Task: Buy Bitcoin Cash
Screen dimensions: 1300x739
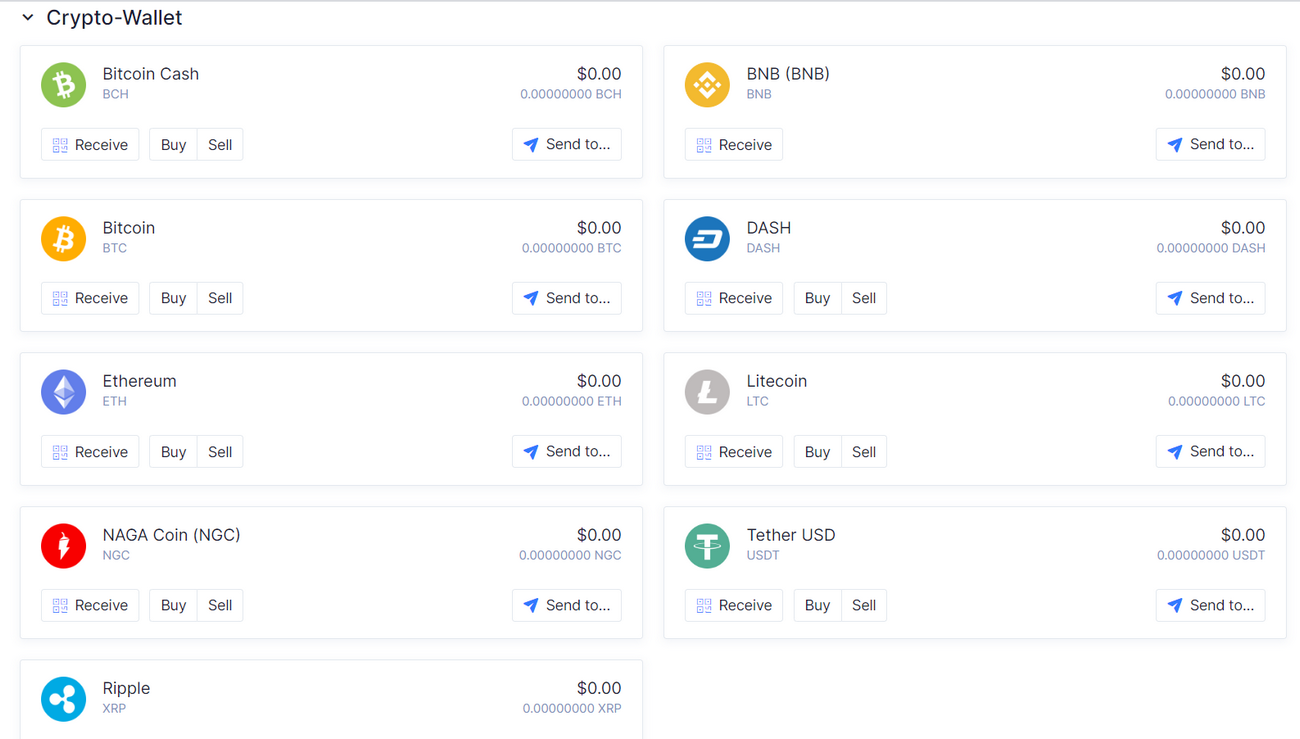Action: 173,145
